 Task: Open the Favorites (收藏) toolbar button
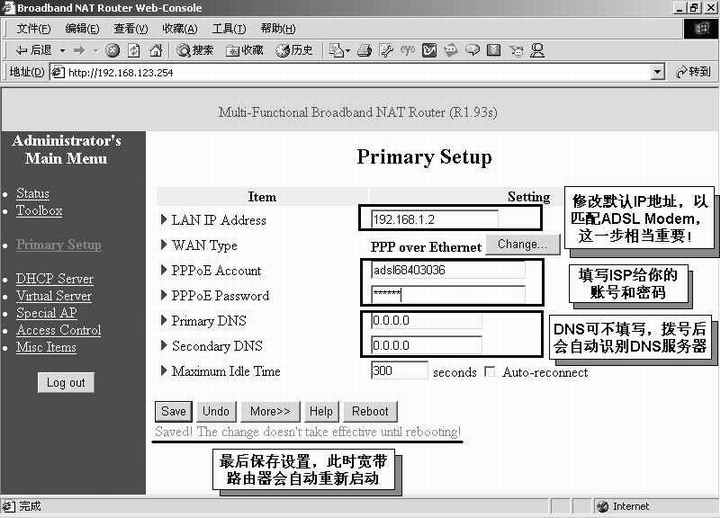245,51
